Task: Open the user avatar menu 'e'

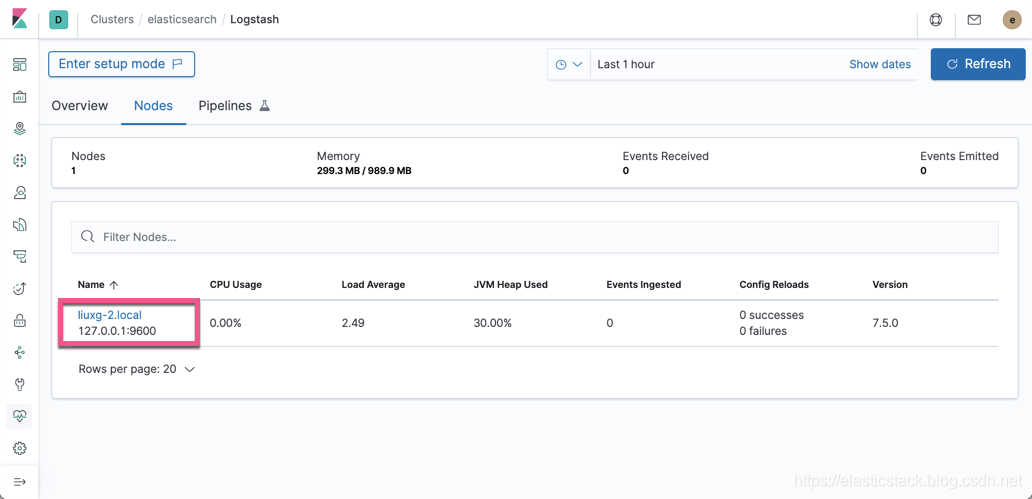Action: pyautogui.click(x=1012, y=20)
